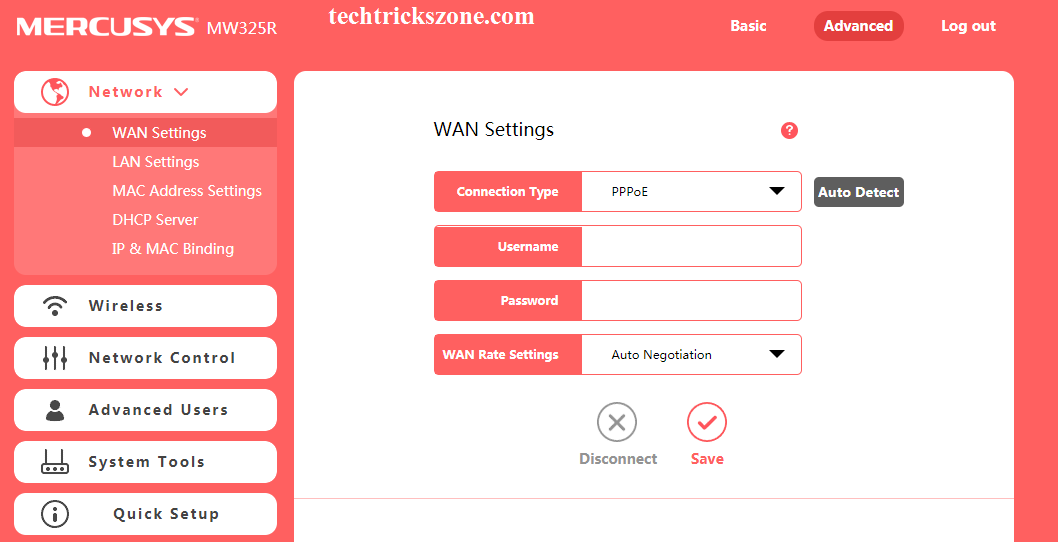This screenshot has width=1058, height=542.
Task: Go to MAC Address Settings
Action: point(187,191)
